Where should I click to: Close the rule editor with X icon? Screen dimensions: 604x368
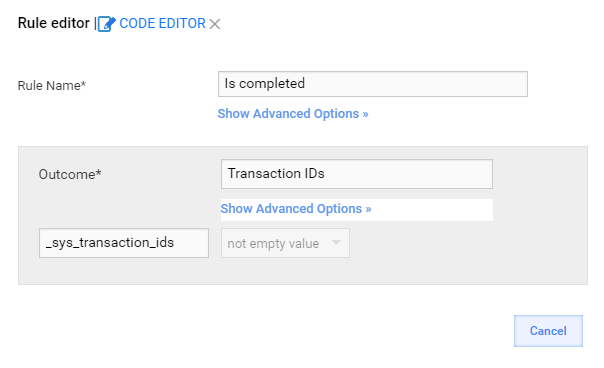click(x=215, y=24)
